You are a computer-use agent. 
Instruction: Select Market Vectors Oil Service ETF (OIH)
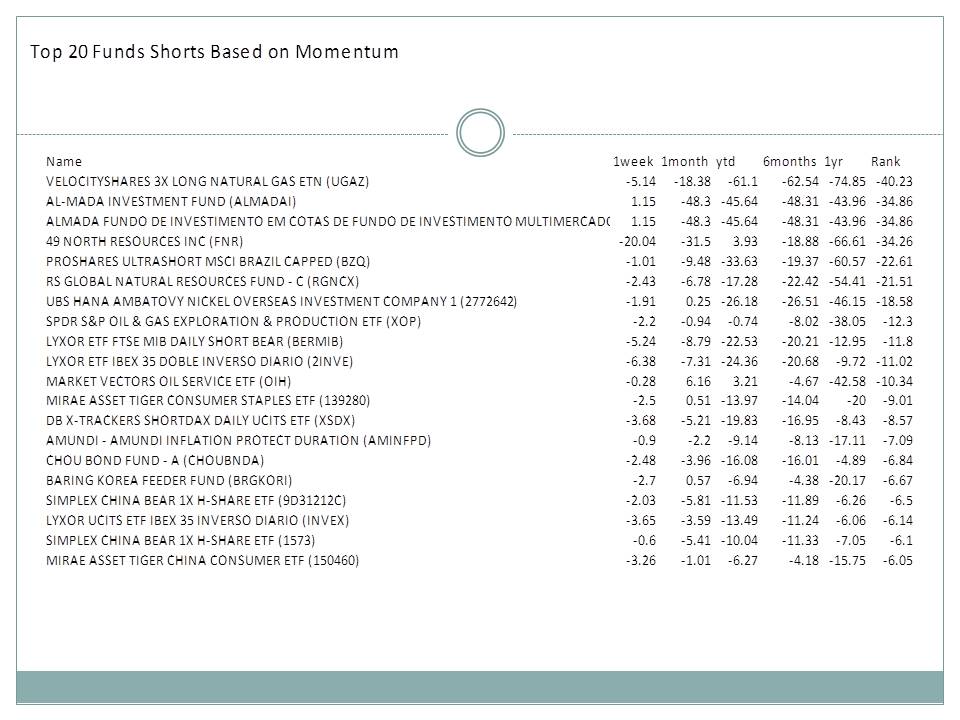(172, 381)
